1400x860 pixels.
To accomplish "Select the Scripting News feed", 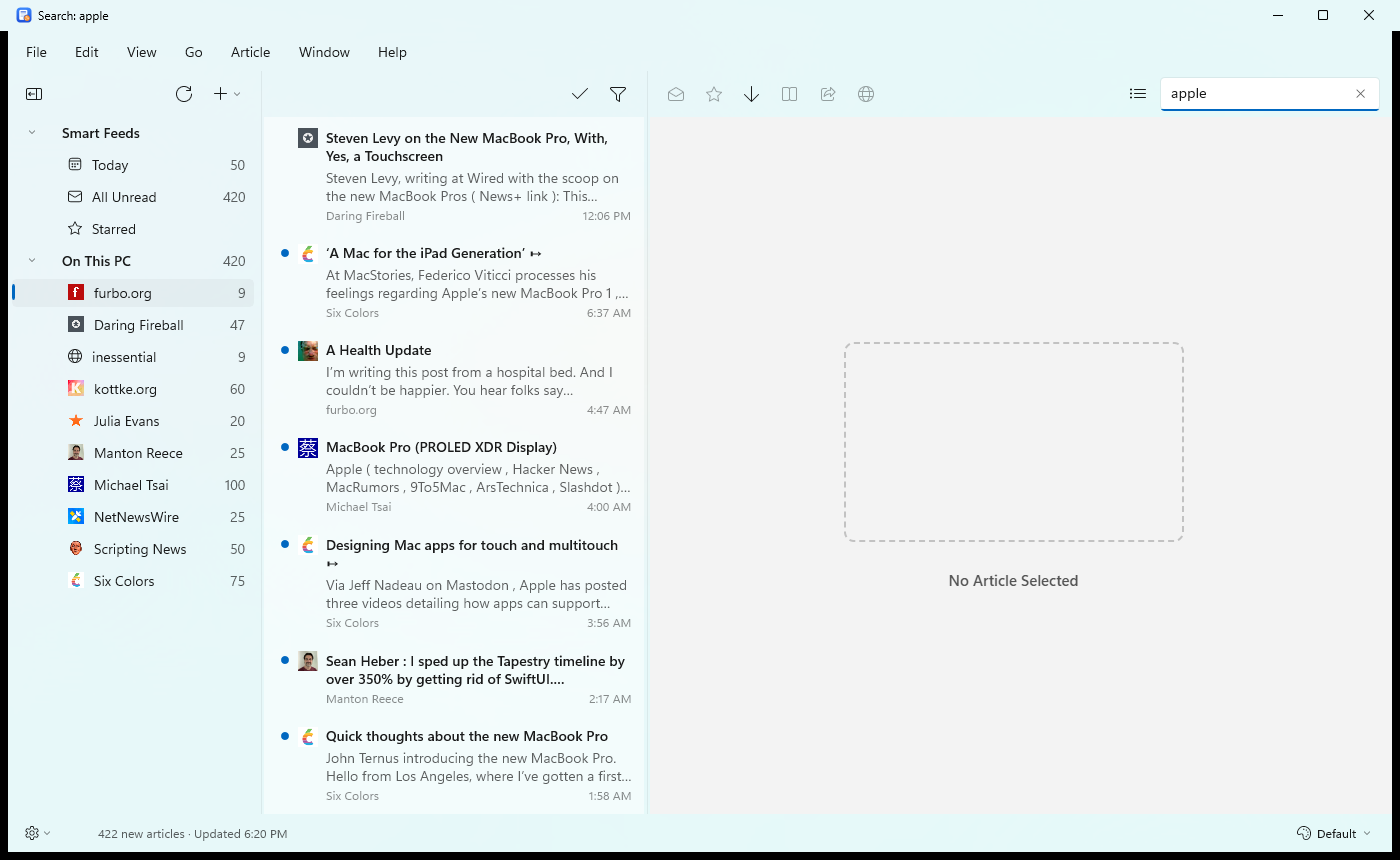I will (x=133, y=549).
